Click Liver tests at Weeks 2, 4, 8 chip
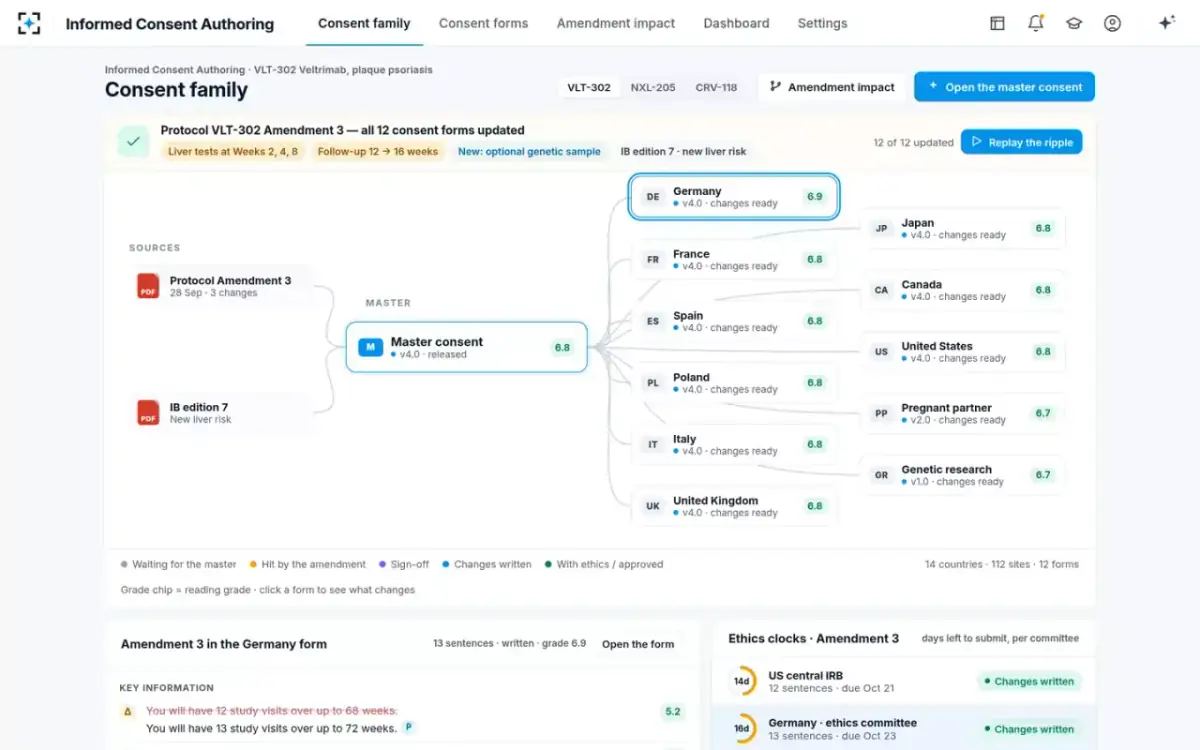This screenshot has height=750, width=1200. pos(233,151)
